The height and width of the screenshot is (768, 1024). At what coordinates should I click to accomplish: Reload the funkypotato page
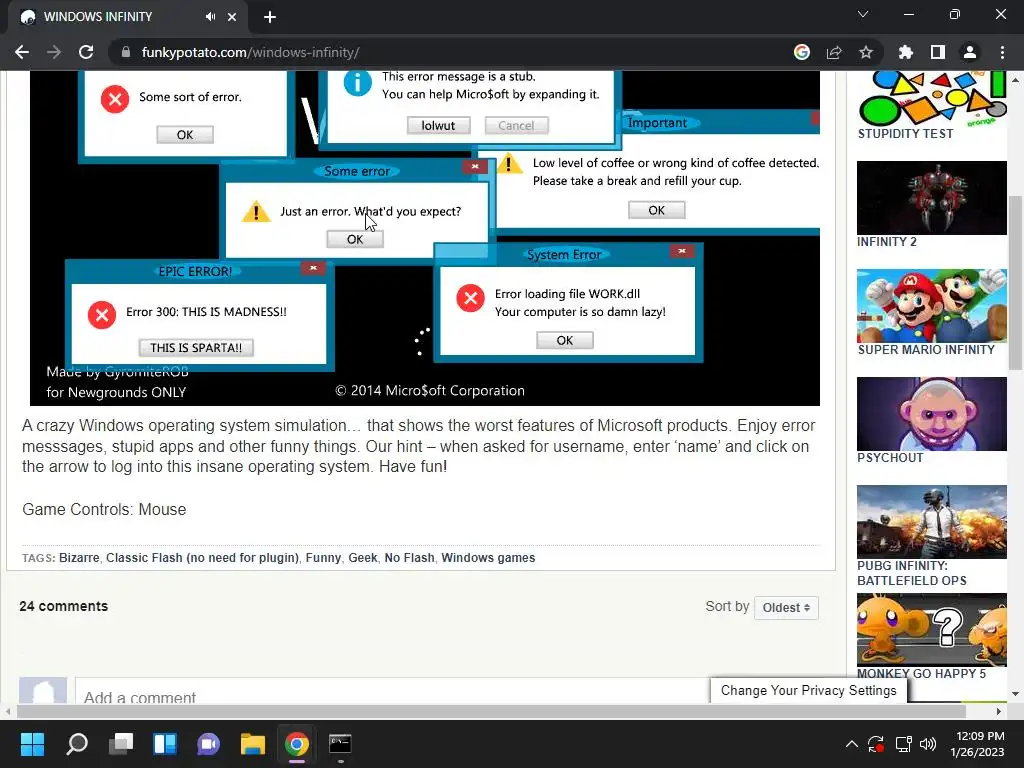coord(86,52)
